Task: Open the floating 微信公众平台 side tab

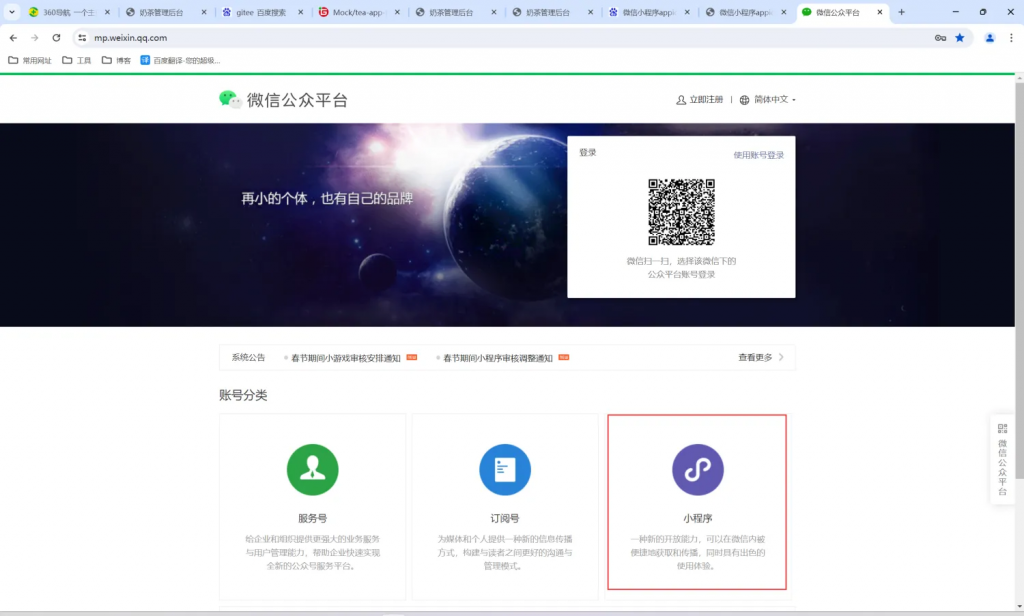Action: tap(1003, 458)
